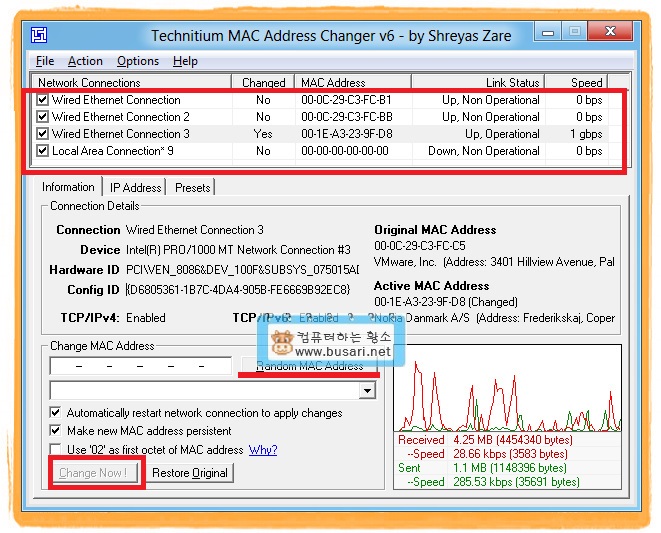Select MAC address 00-1E-A3-23-9F-D8 in list
The height and width of the screenshot is (533, 661).
[347, 134]
